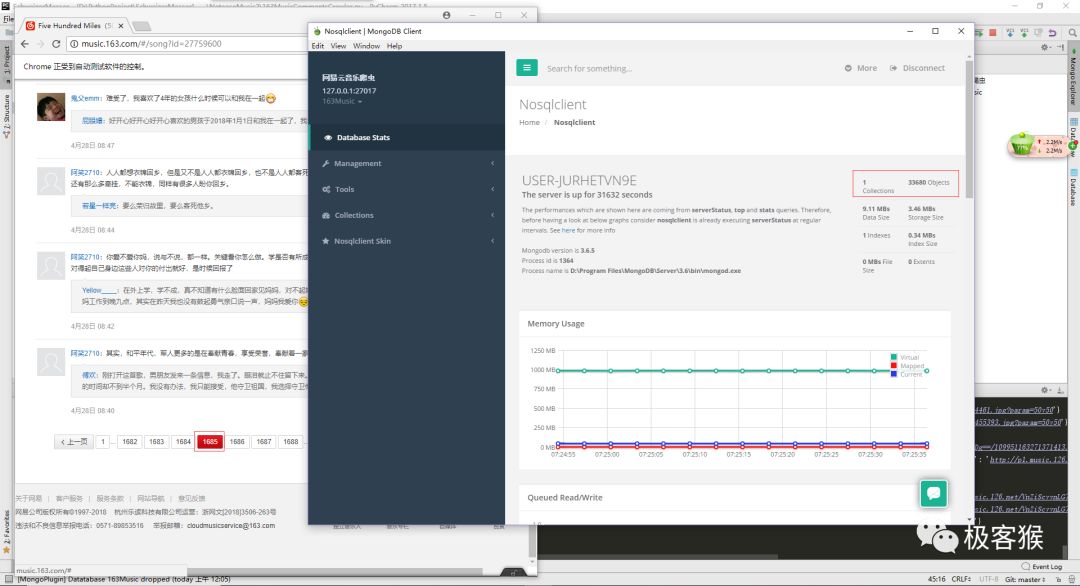Expand the Management menu chevron

[x=492, y=163]
